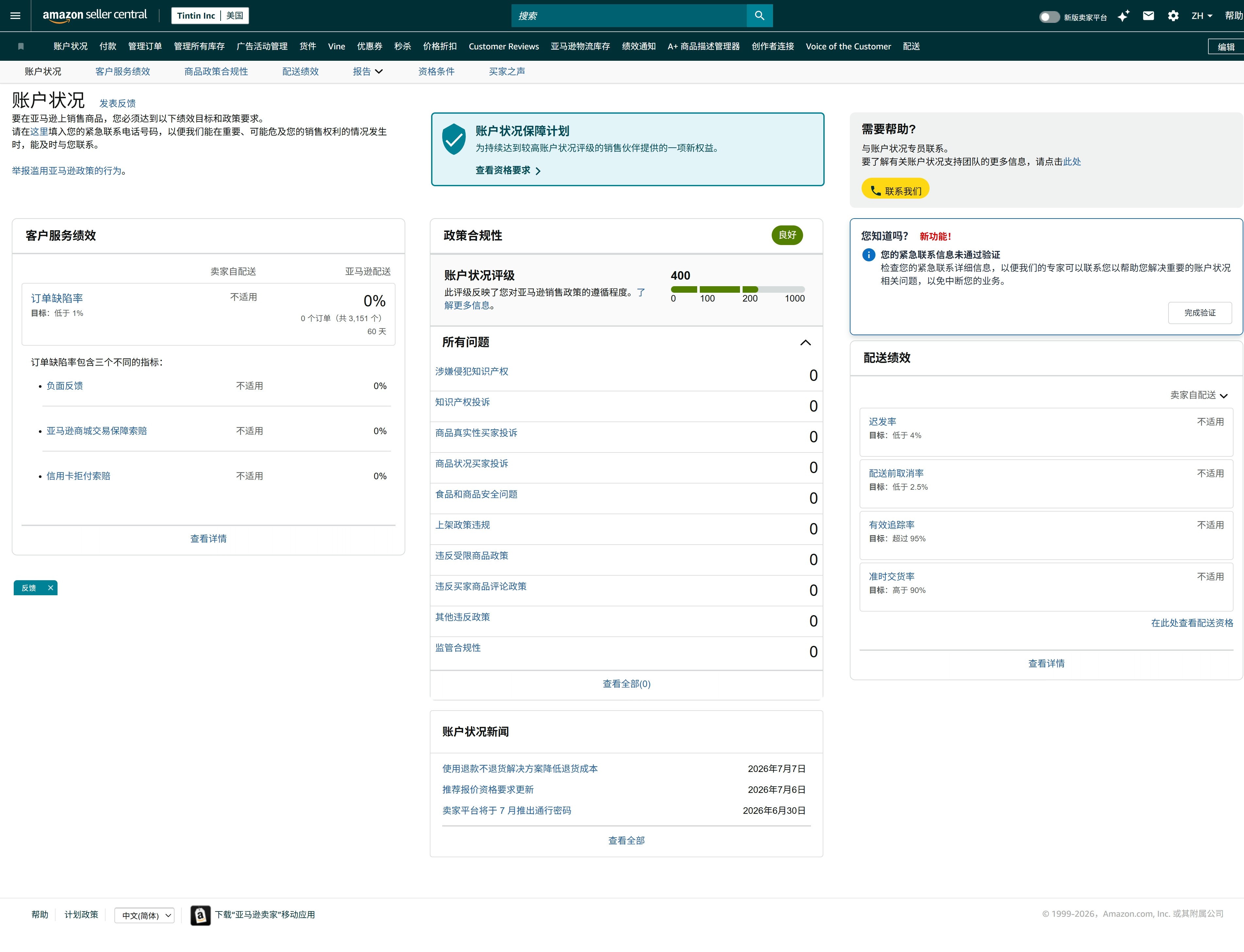Open the 负面反馈 link
1244x952 pixels.
tap(65, 386)
